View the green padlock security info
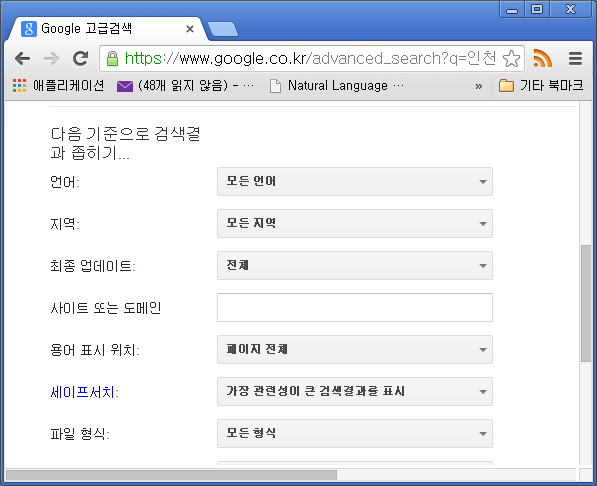The height and width of the screenshot is (486, 597). tap(112, 59)
